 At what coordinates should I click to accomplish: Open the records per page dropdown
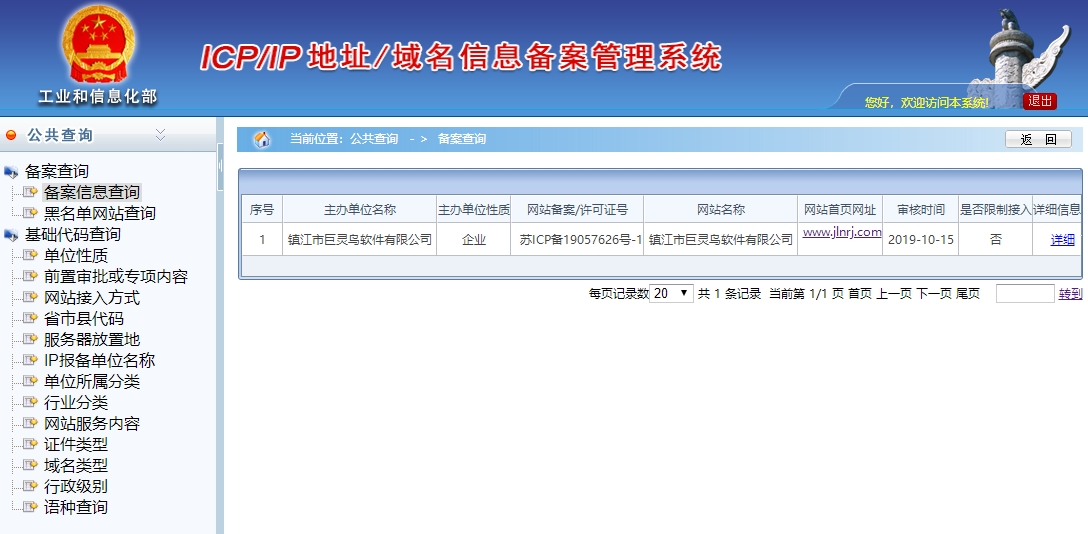coord(672,293)
